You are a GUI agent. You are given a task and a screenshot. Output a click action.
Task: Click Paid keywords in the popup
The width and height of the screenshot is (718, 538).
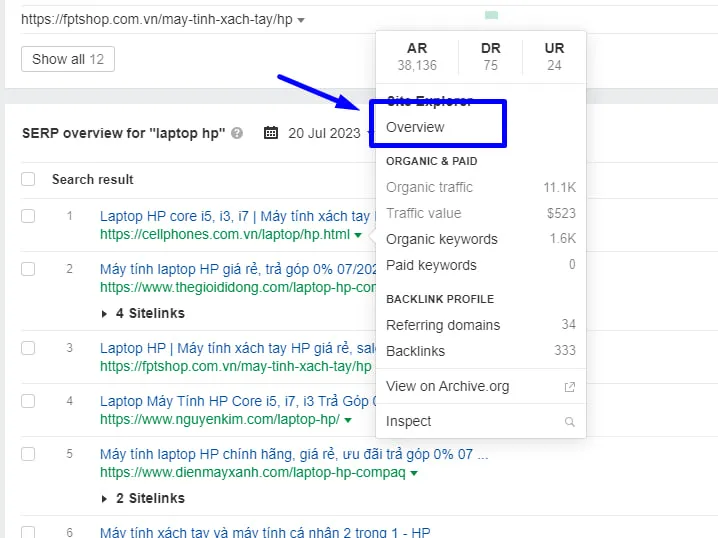click(x=431, y=265)
